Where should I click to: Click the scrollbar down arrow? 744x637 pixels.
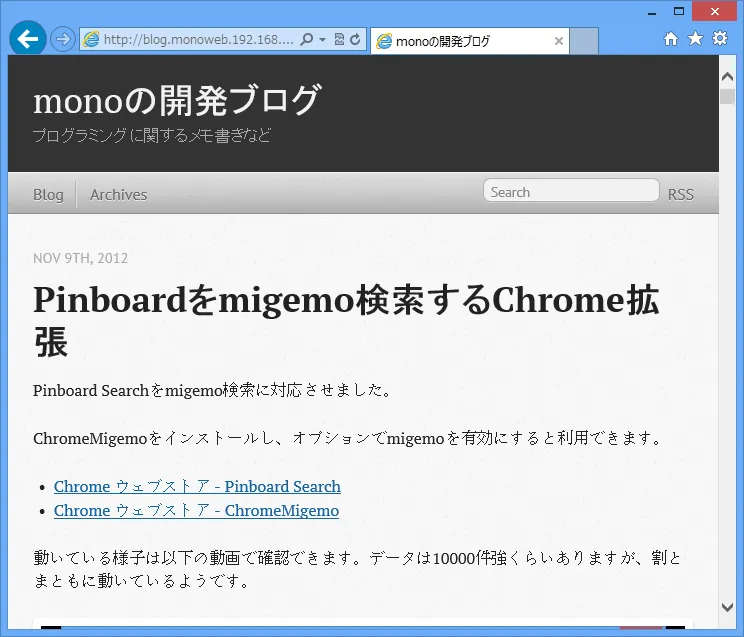[727, 607]
